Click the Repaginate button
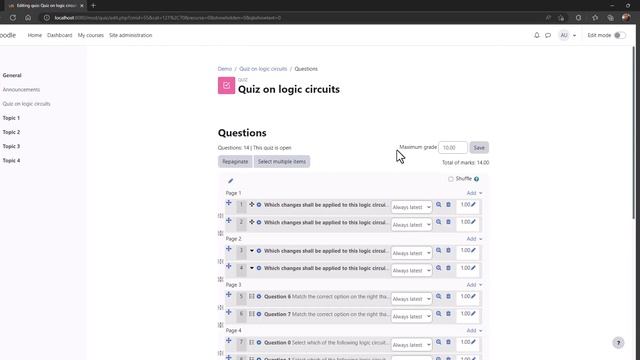The image size is (640, 360). point(235,162)
